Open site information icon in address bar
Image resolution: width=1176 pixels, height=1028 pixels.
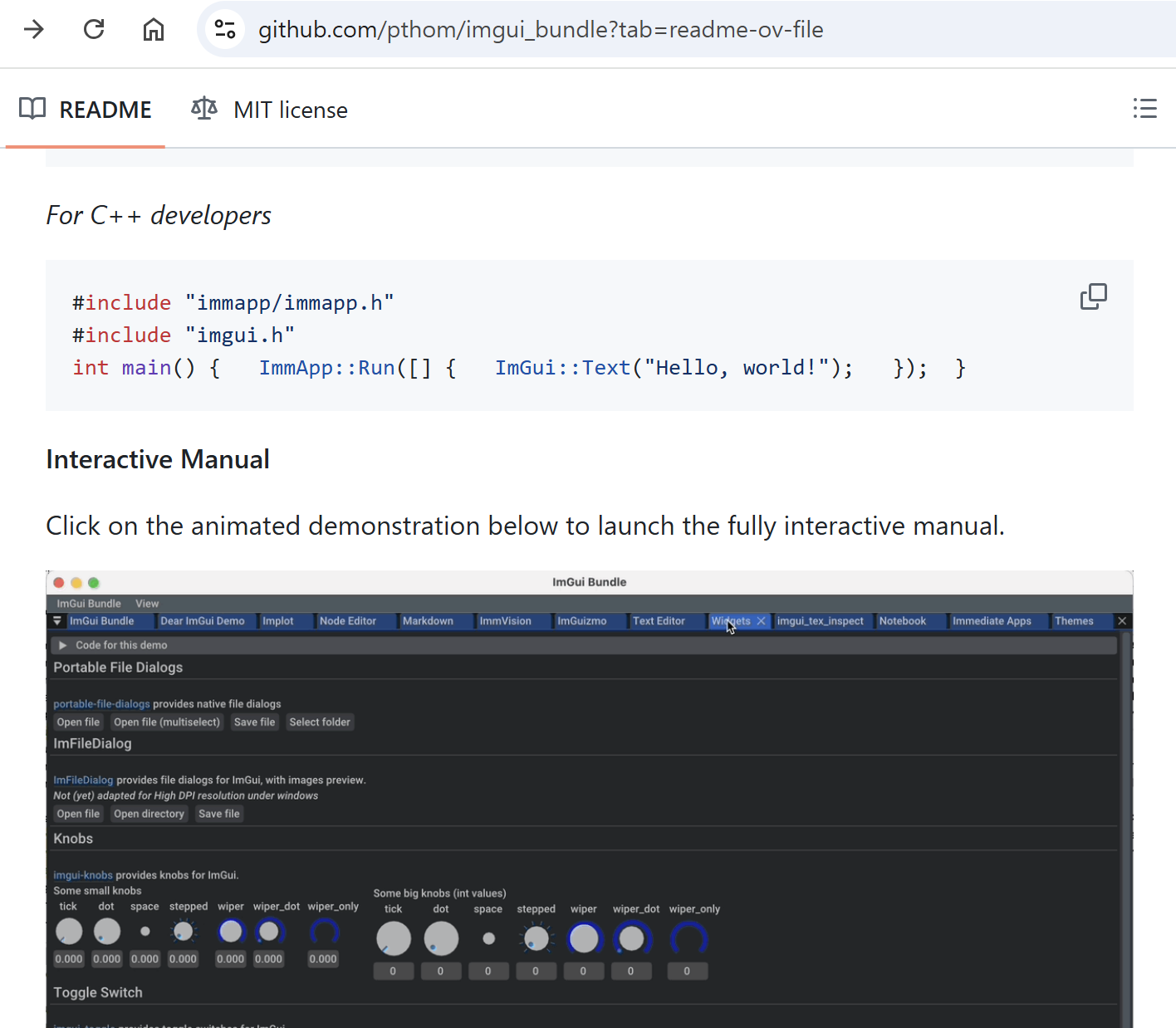tap(225, 30)
